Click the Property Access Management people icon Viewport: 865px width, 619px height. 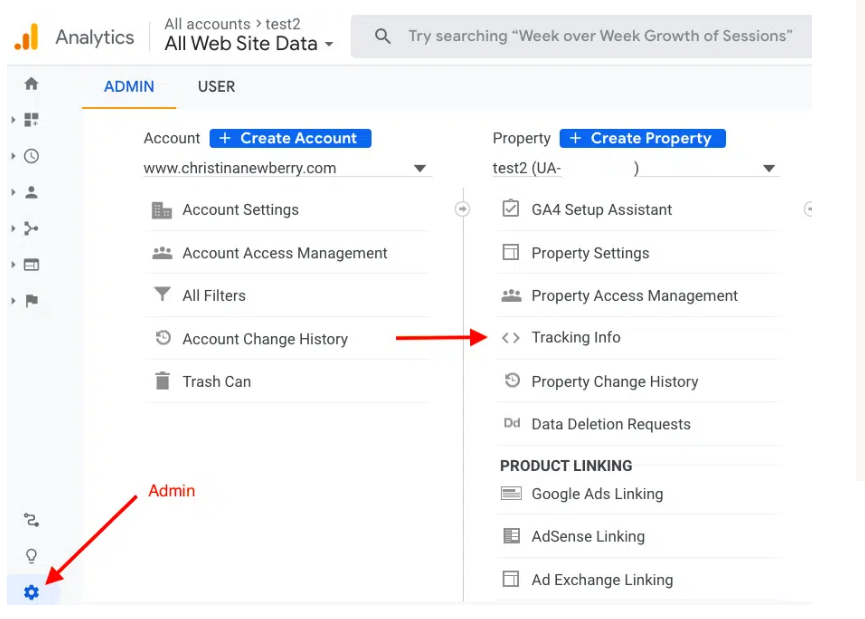coord(511,296)
